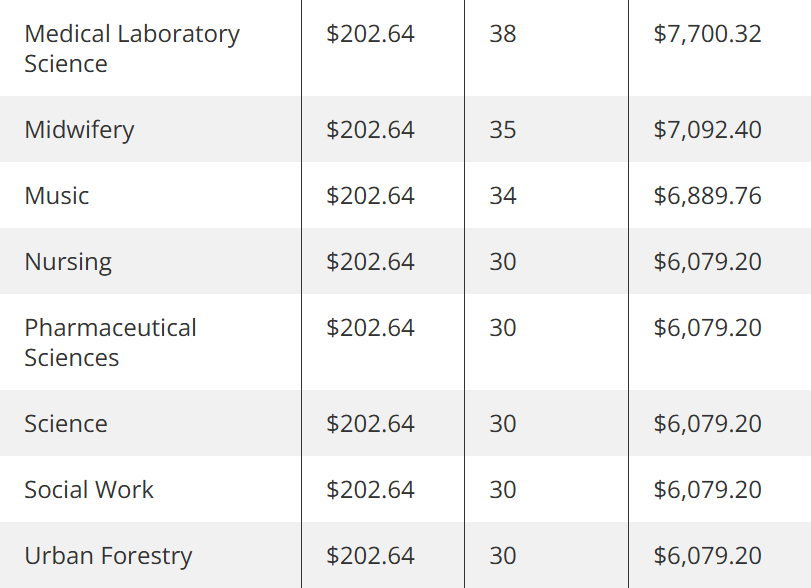Click the Pharmaceutical Sciences total $6,079.20
This screenshot has width=811, height=588.
coord(707,328)
